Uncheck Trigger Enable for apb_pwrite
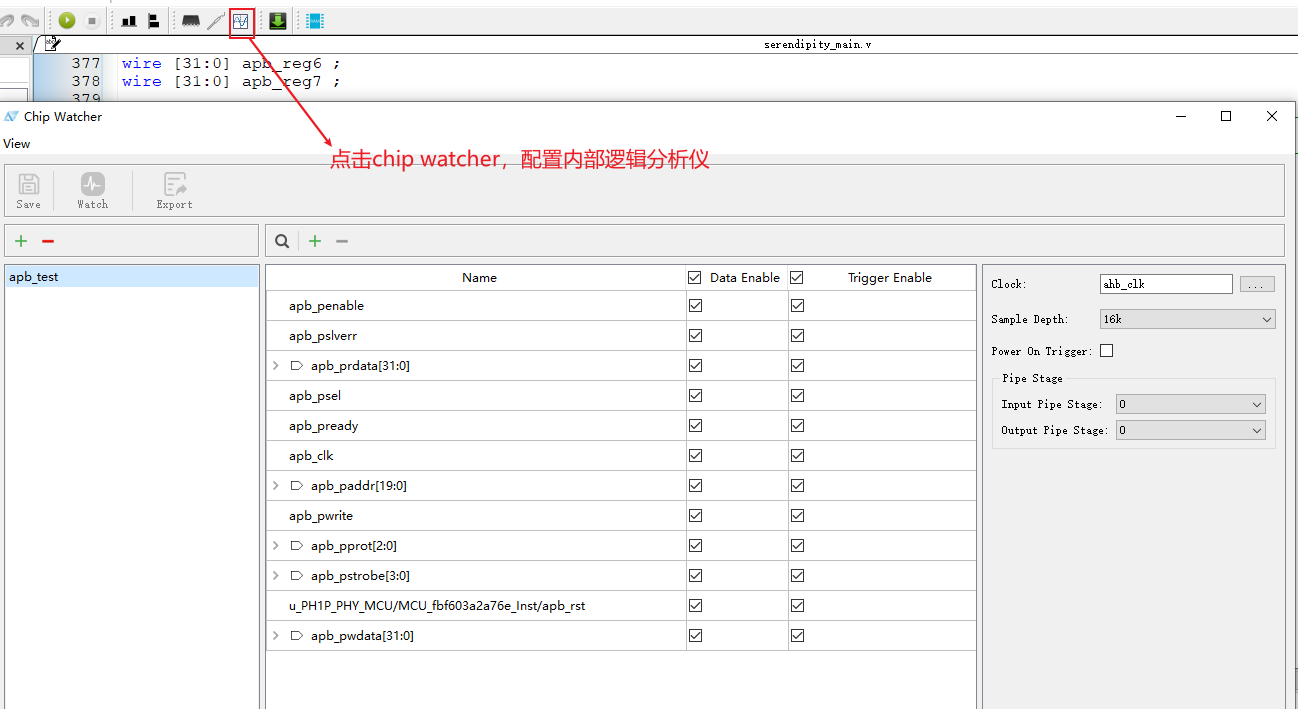This screenshot has height=709, width=1298. 797,515
